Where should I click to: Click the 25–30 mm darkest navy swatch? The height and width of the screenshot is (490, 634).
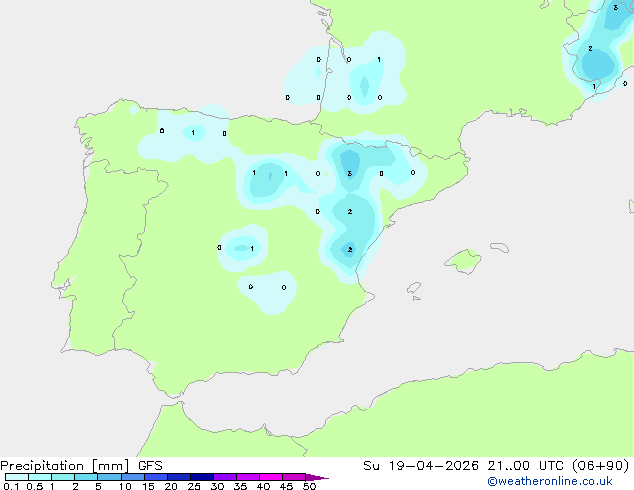[202, 477]
